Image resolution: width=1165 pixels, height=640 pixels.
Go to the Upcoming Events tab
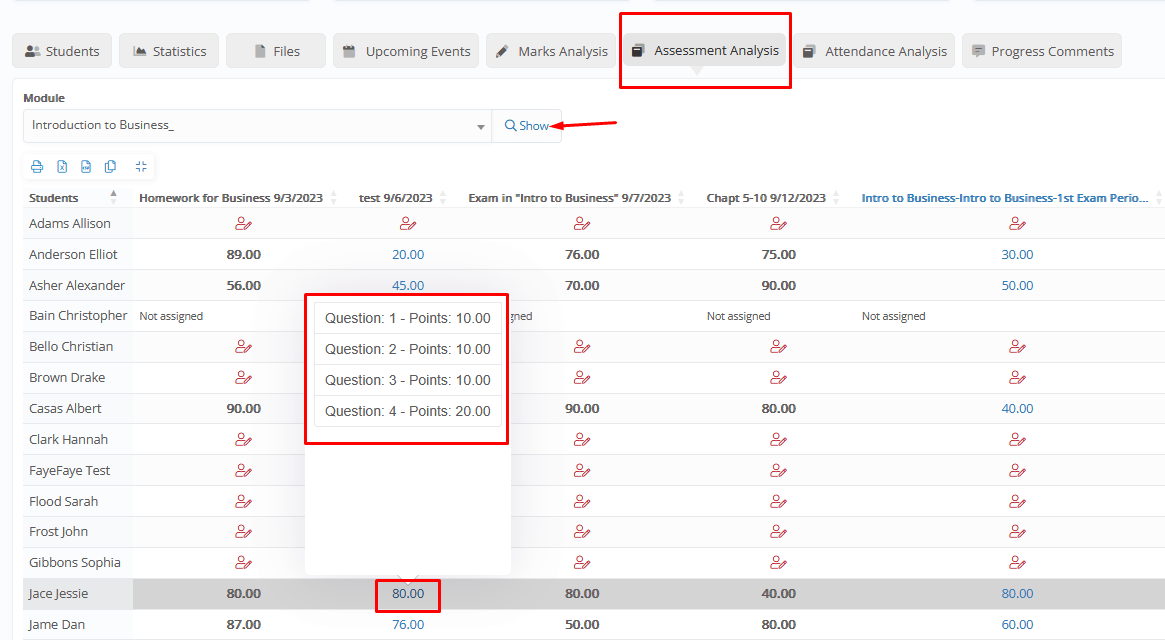[406, 51]
